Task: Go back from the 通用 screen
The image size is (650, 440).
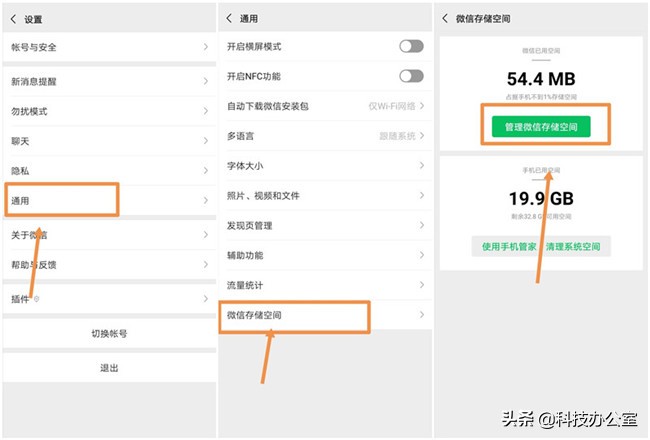Action: tap(229, 18)
